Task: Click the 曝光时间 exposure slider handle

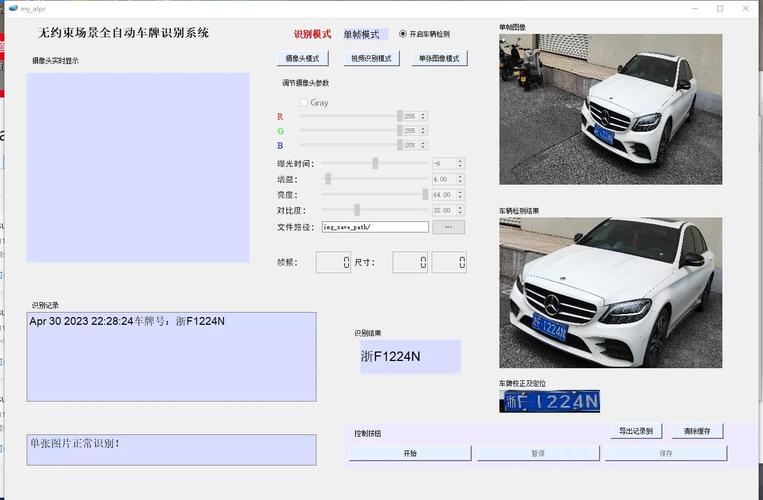Action: [x=375, y=163]
